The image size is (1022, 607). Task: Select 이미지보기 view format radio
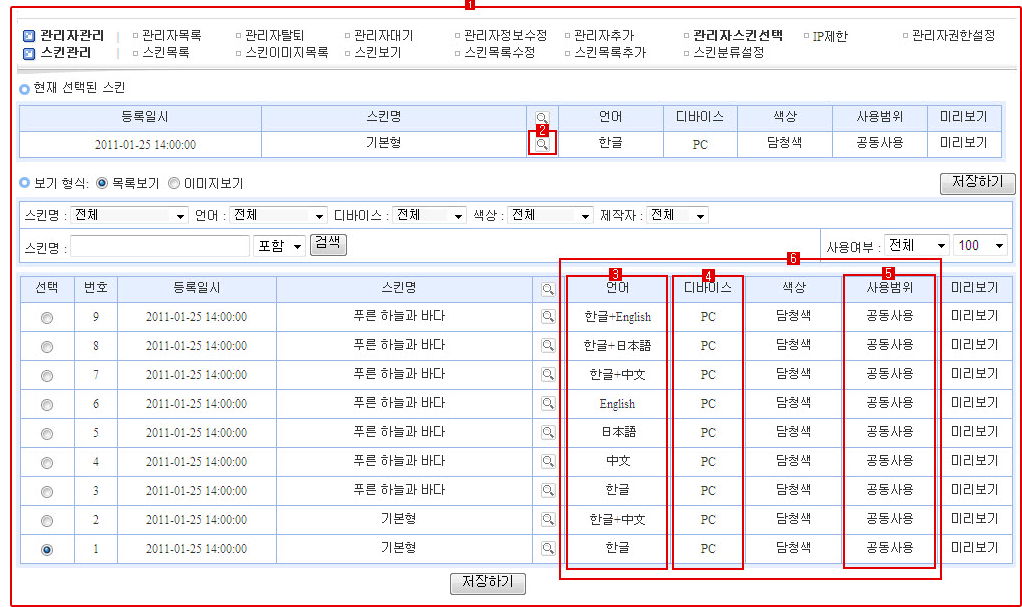(x=174, y=184)
